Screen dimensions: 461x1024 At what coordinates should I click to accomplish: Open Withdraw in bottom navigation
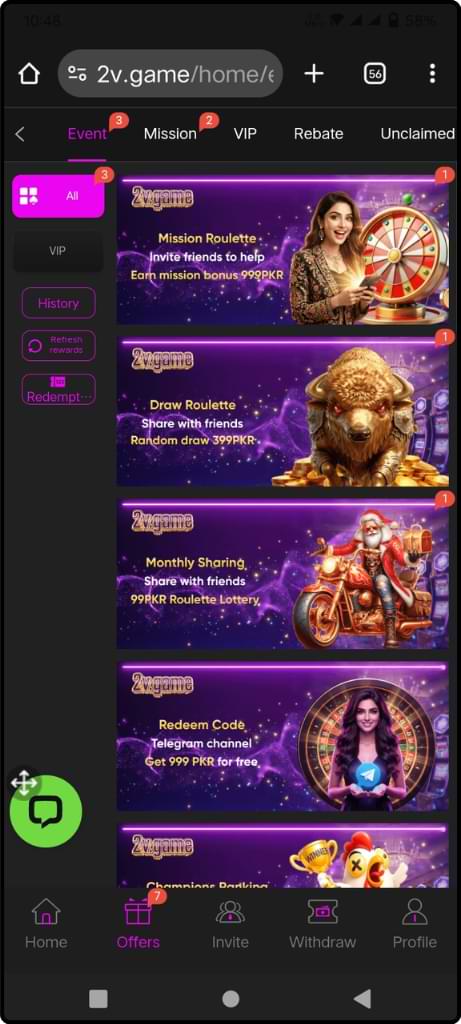(323, 923)
